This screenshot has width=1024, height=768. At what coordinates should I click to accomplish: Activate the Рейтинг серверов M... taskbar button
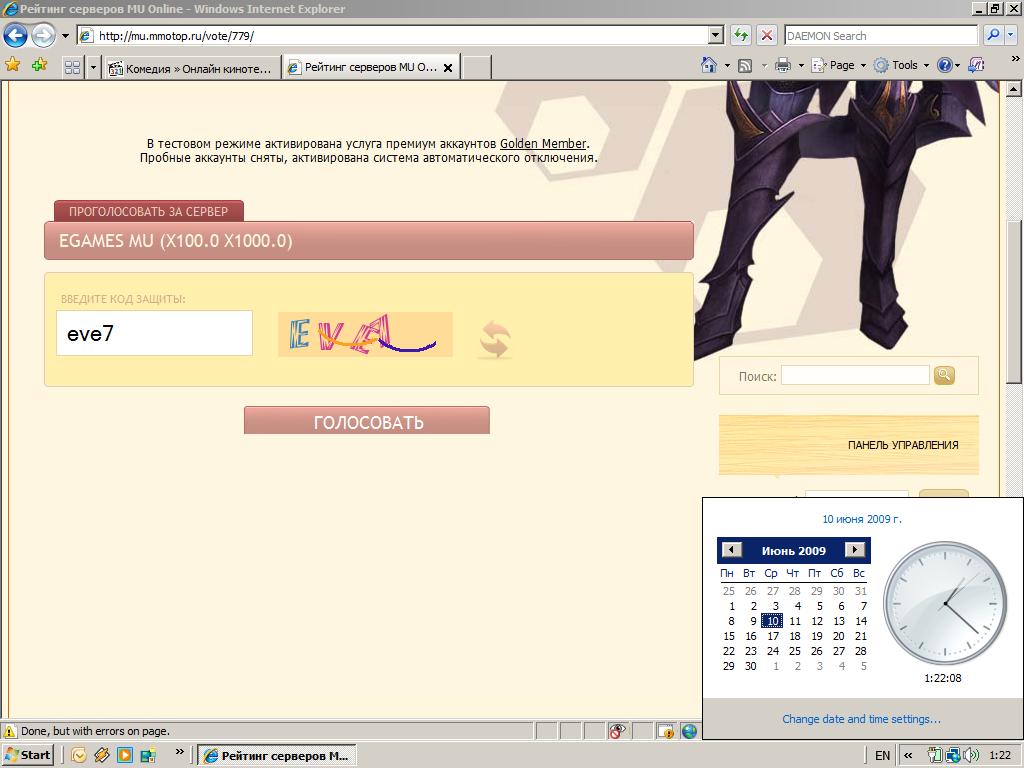277,756
